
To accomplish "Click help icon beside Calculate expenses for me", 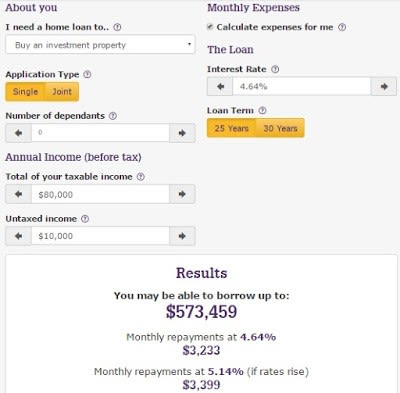I will (x=342, y=27).
